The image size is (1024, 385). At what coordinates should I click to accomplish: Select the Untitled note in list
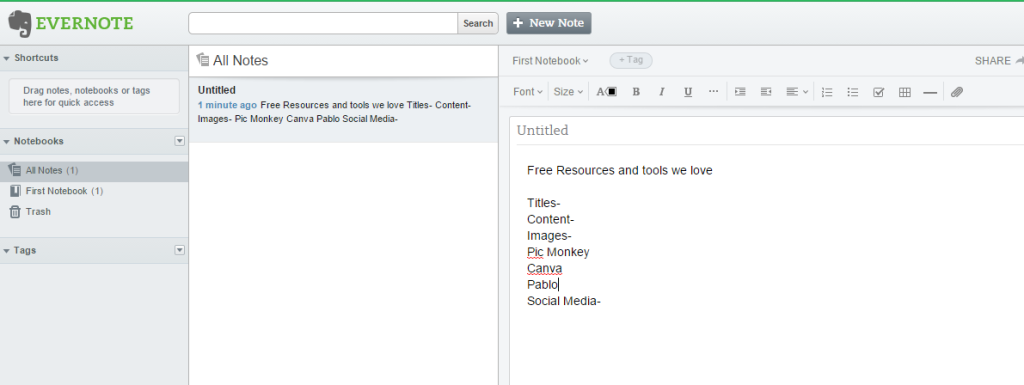click(344, 110)
